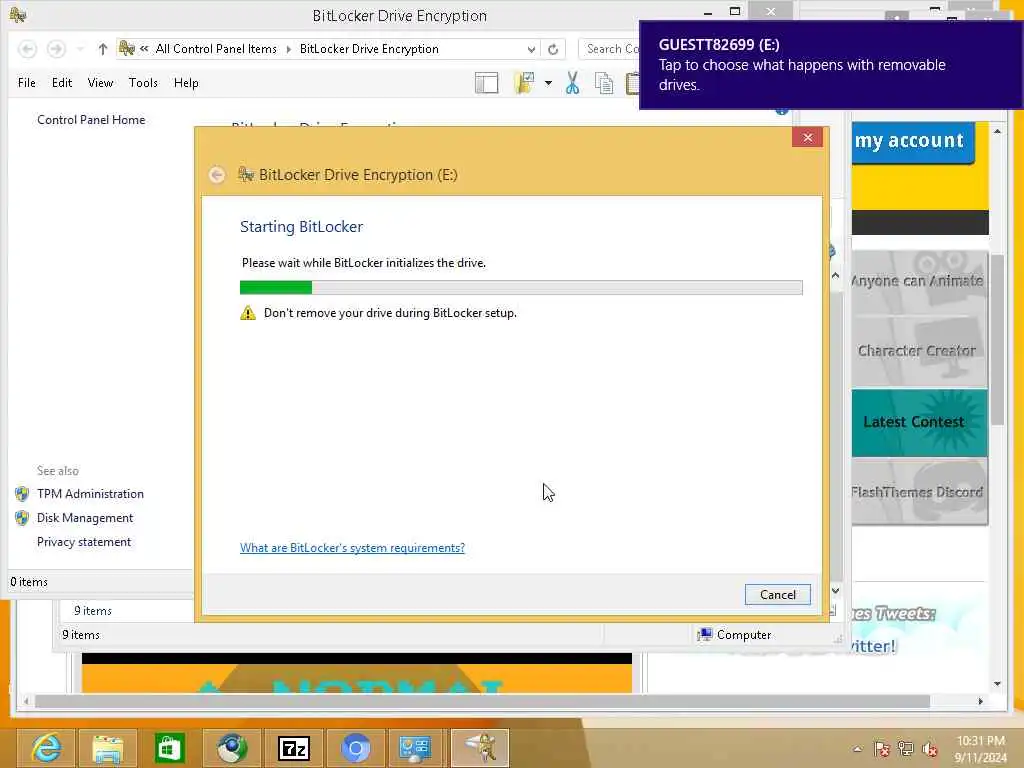The width and height of the screenshot is (1024, 768).
Task: Open Control Panel Home
Action: click(x=91, y=120)
